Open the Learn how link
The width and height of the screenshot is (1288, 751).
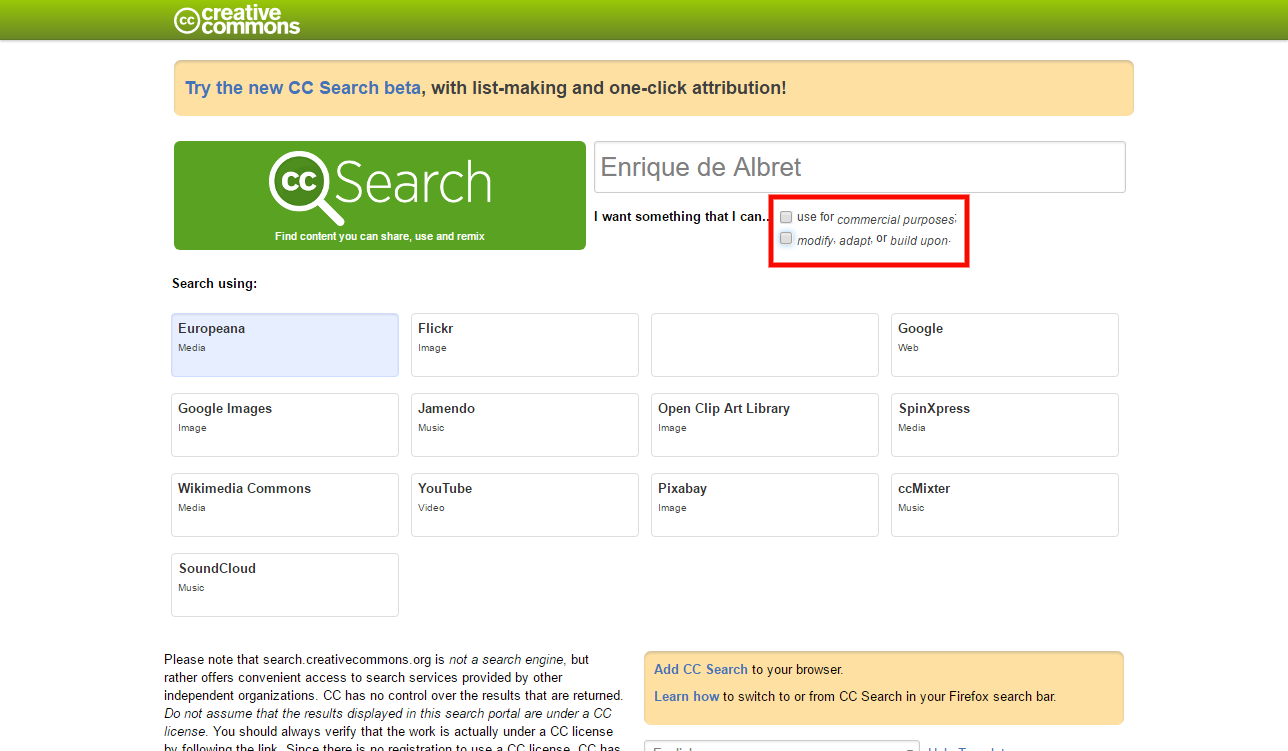coord(687,696)
